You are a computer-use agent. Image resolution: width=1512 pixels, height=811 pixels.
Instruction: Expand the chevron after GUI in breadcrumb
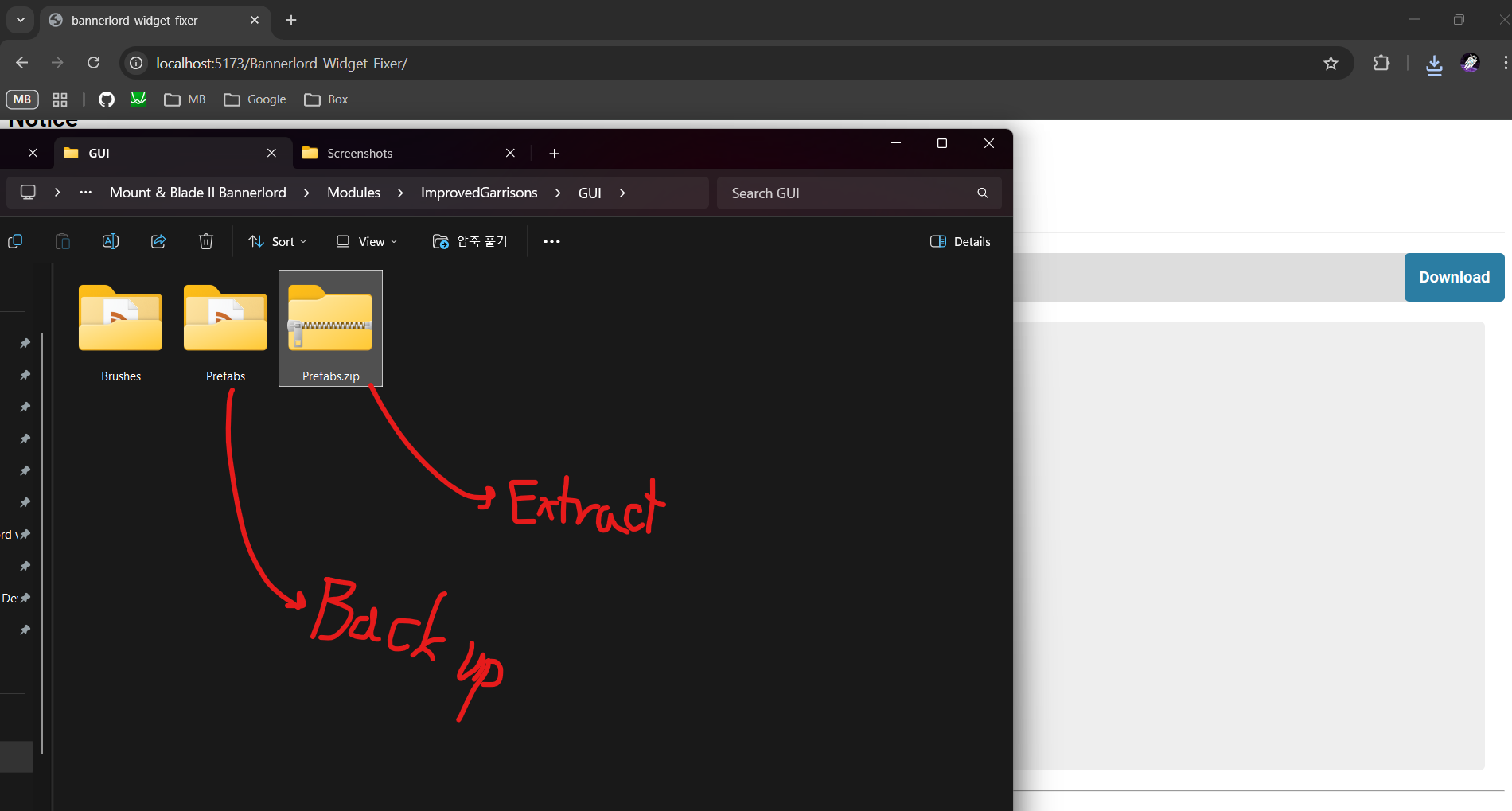pos(622,193)
